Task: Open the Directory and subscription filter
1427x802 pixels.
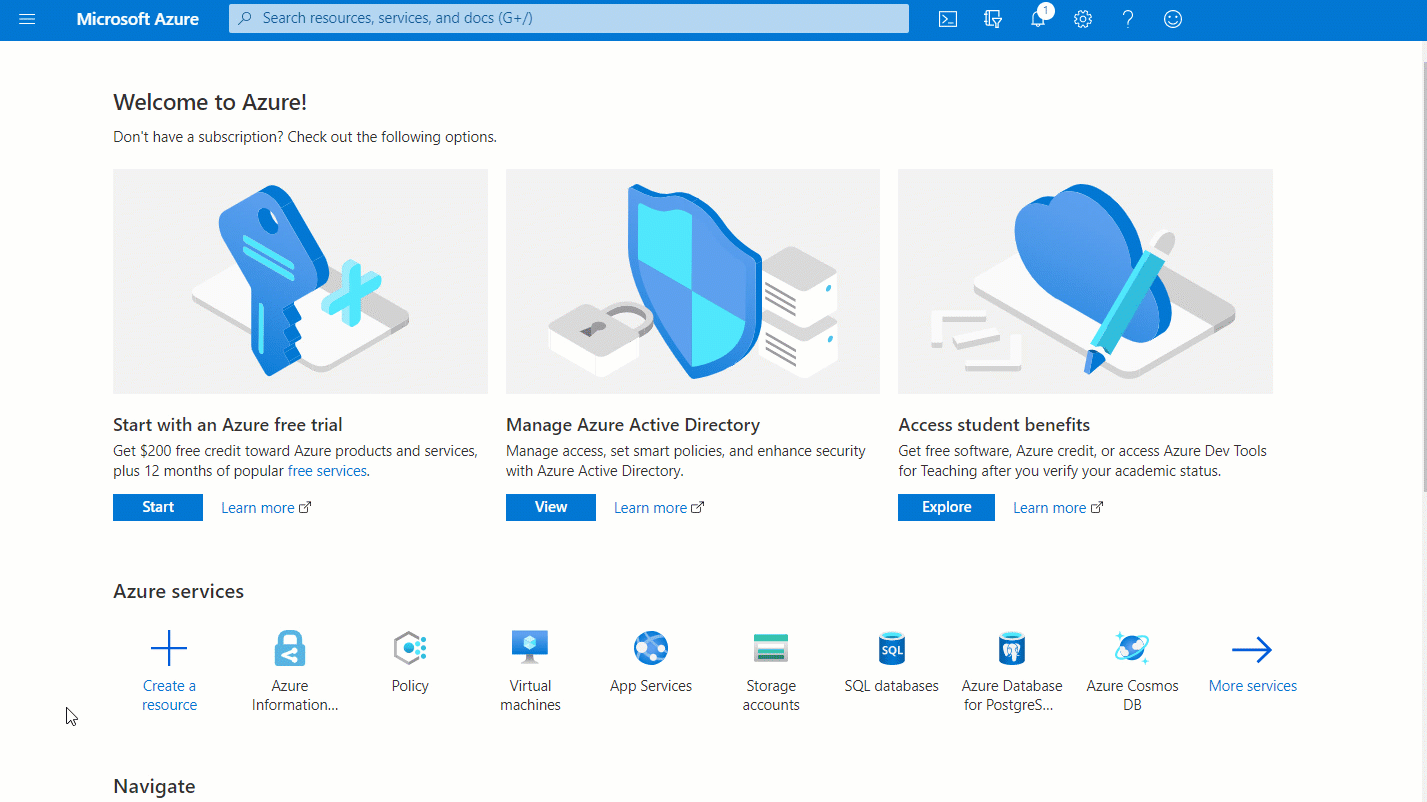Action: 993,19
